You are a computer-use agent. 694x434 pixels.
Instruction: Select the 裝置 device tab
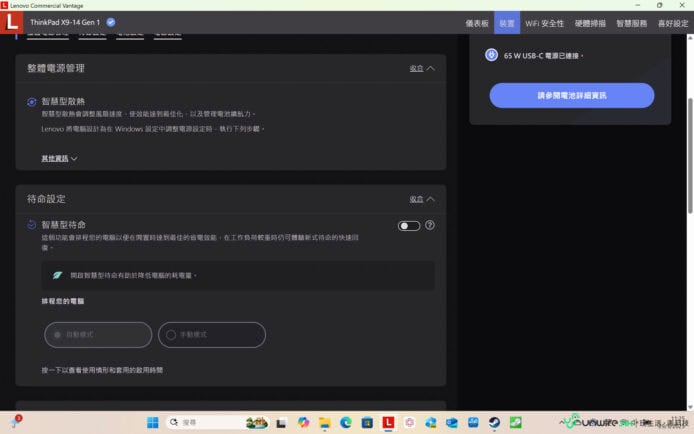click(x=507, y=23)
